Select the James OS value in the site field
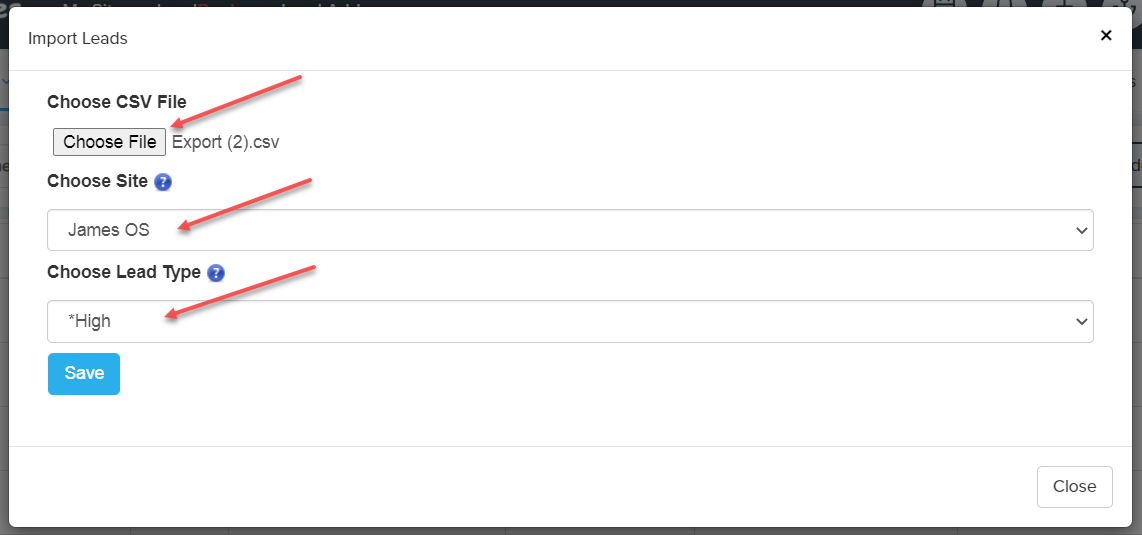 tap(109, 230)
